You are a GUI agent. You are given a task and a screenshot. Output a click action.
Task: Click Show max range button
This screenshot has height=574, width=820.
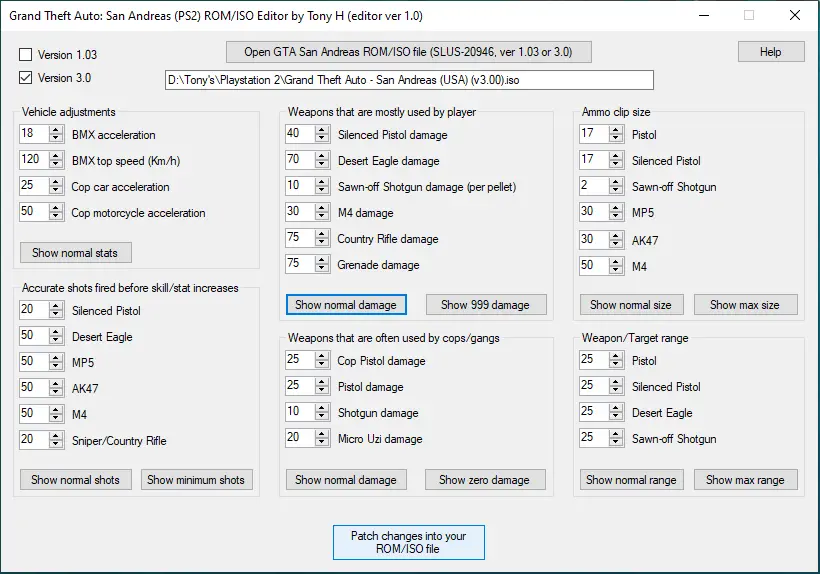[x=746, y=479]
